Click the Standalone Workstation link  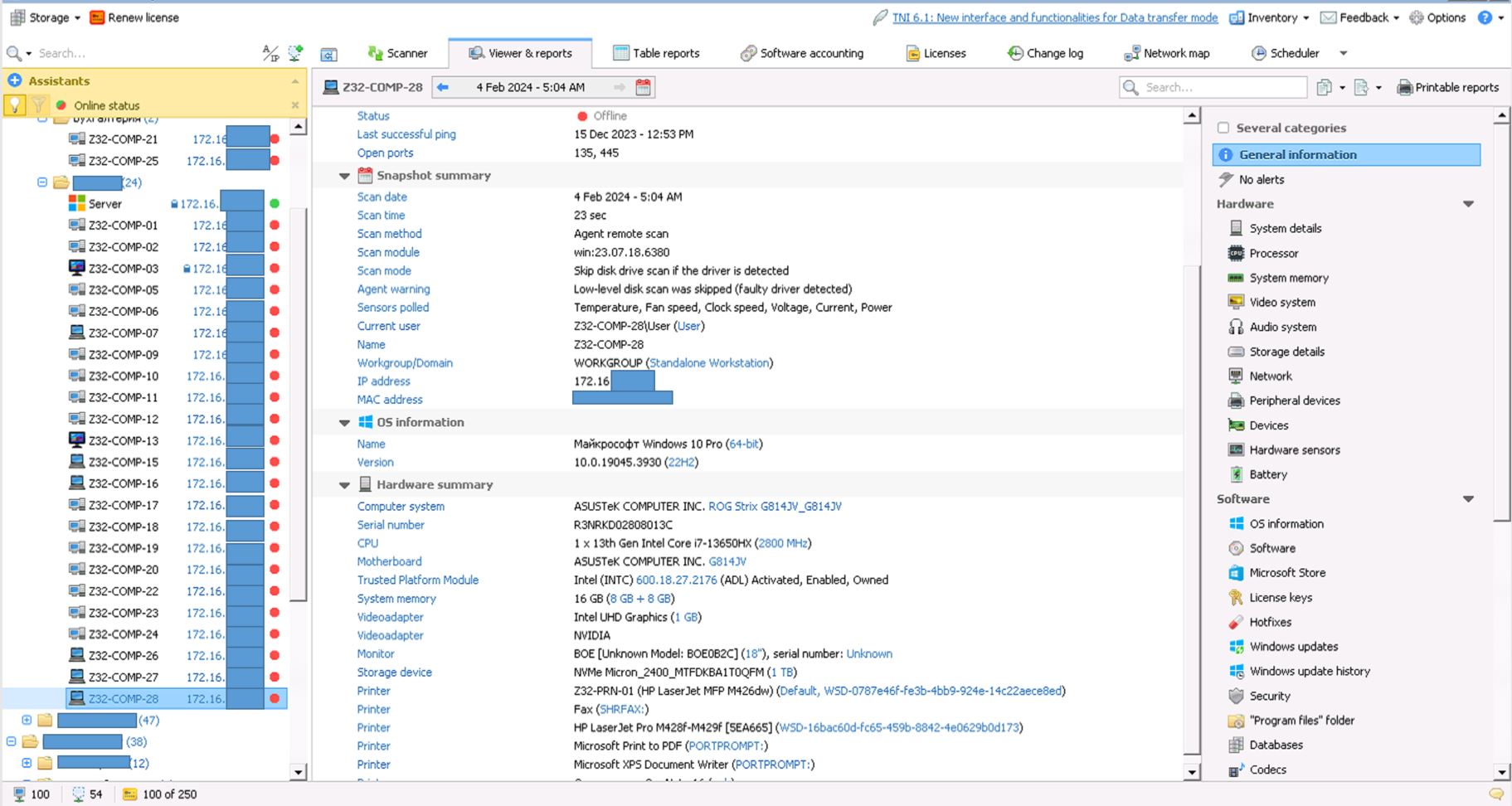click(x=709, y=363)
